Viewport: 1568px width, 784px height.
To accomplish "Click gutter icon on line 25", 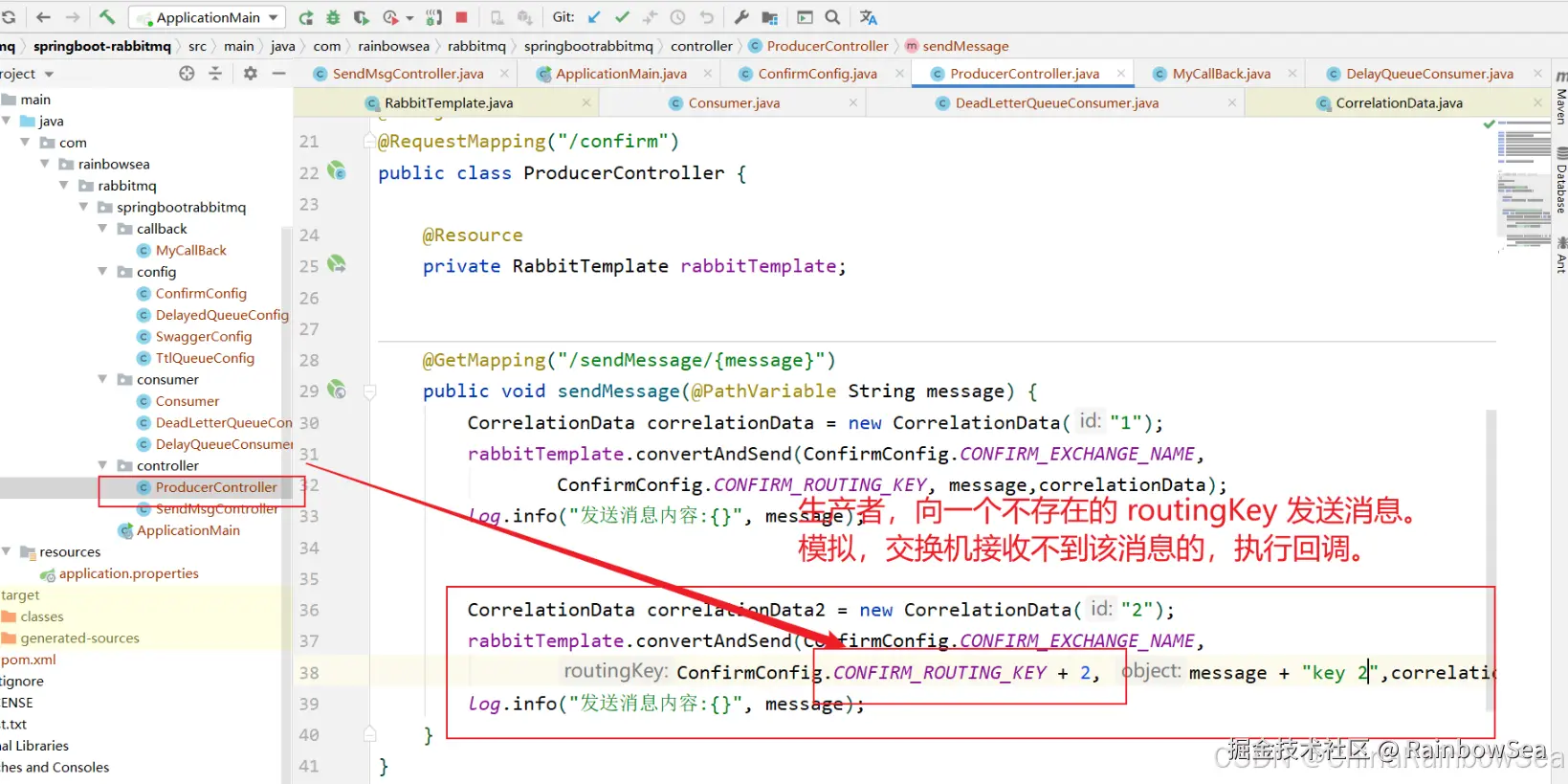I will coord(336,263).
